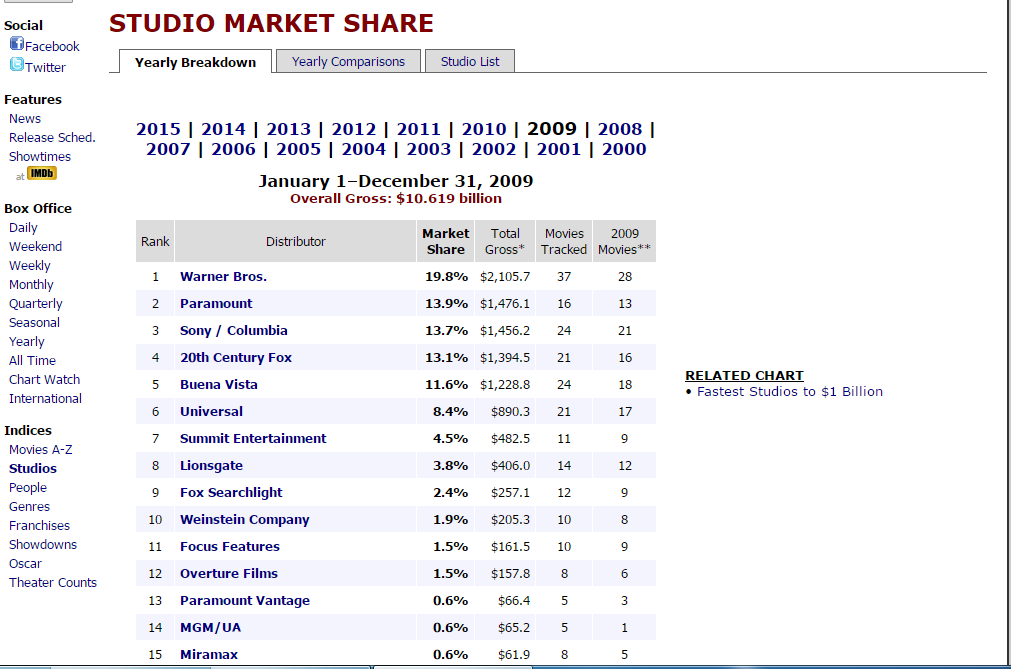Open Weinstein Company distributor page
Screen dimensions: 1011x669
click(x=244, y=519)
